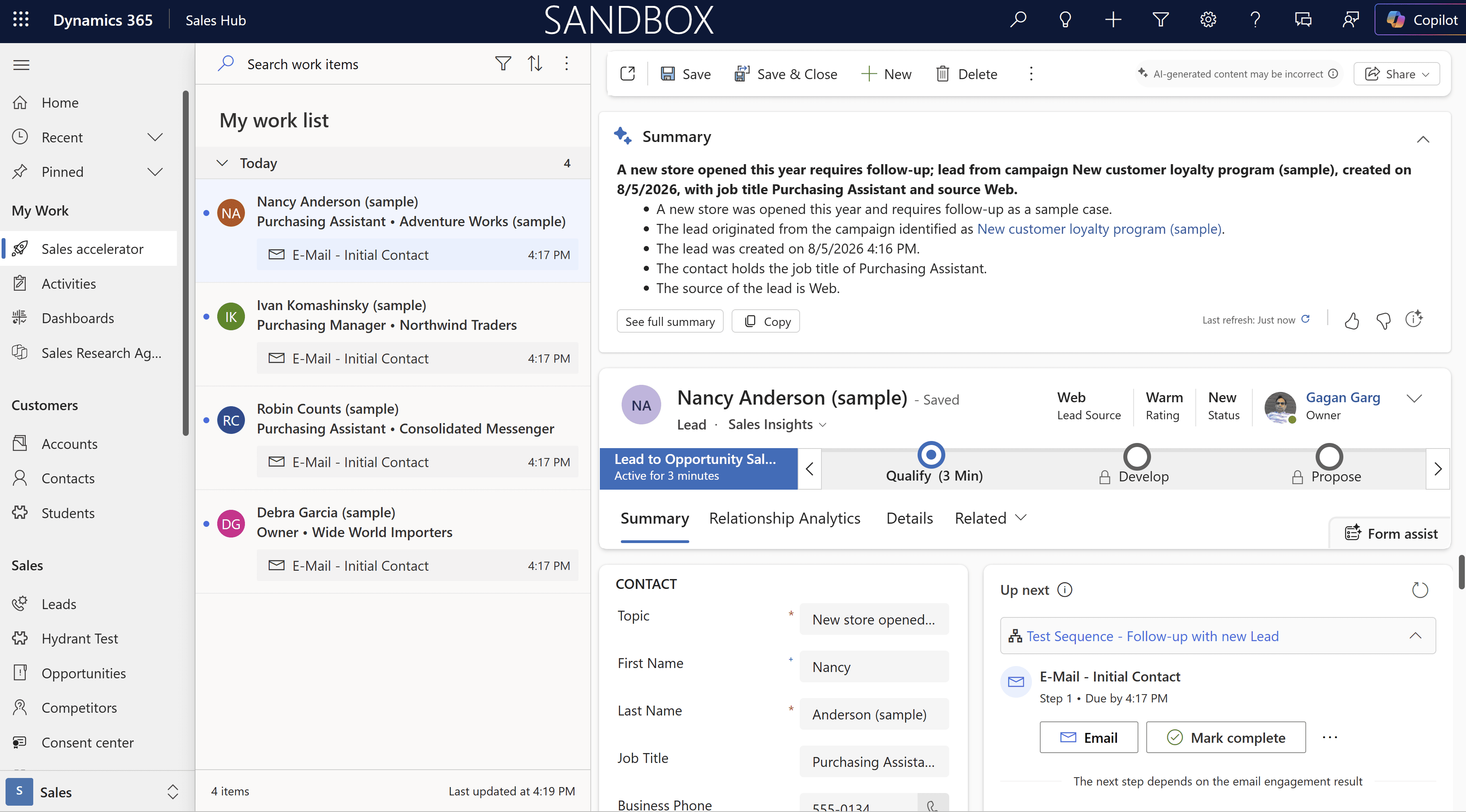This screenshot has width=1466, height=812.
Task: Pop out record in new window icon
Action: (628, 74)
